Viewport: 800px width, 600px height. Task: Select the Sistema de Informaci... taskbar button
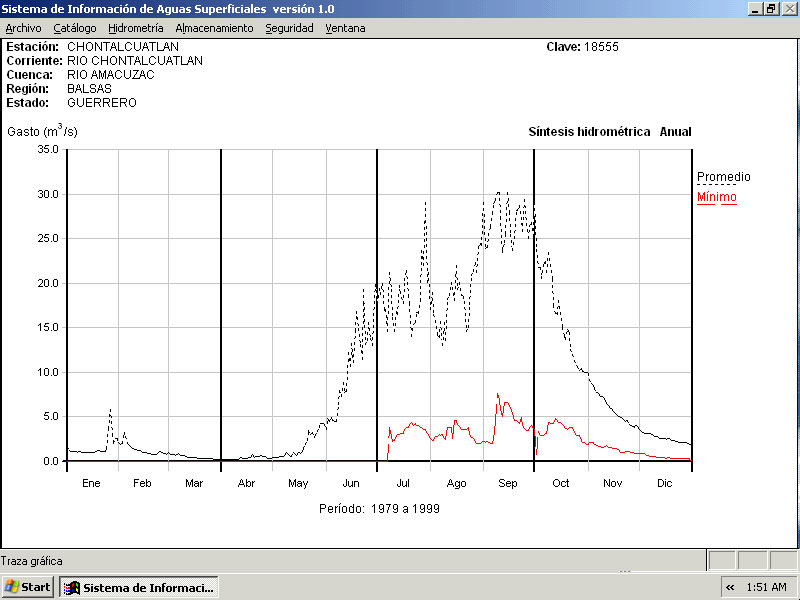coord(139,587)
